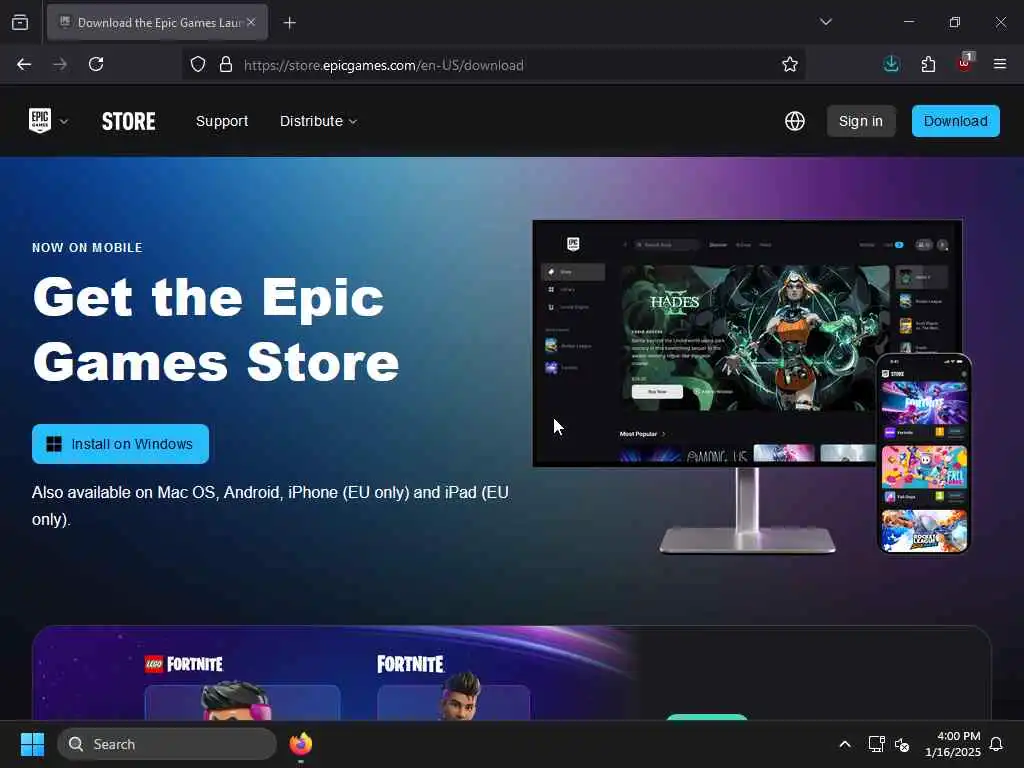1024x768 pixels.
Task: Reload the page with refresh icon
Action: pyautogui.click(x=96, y=64)
